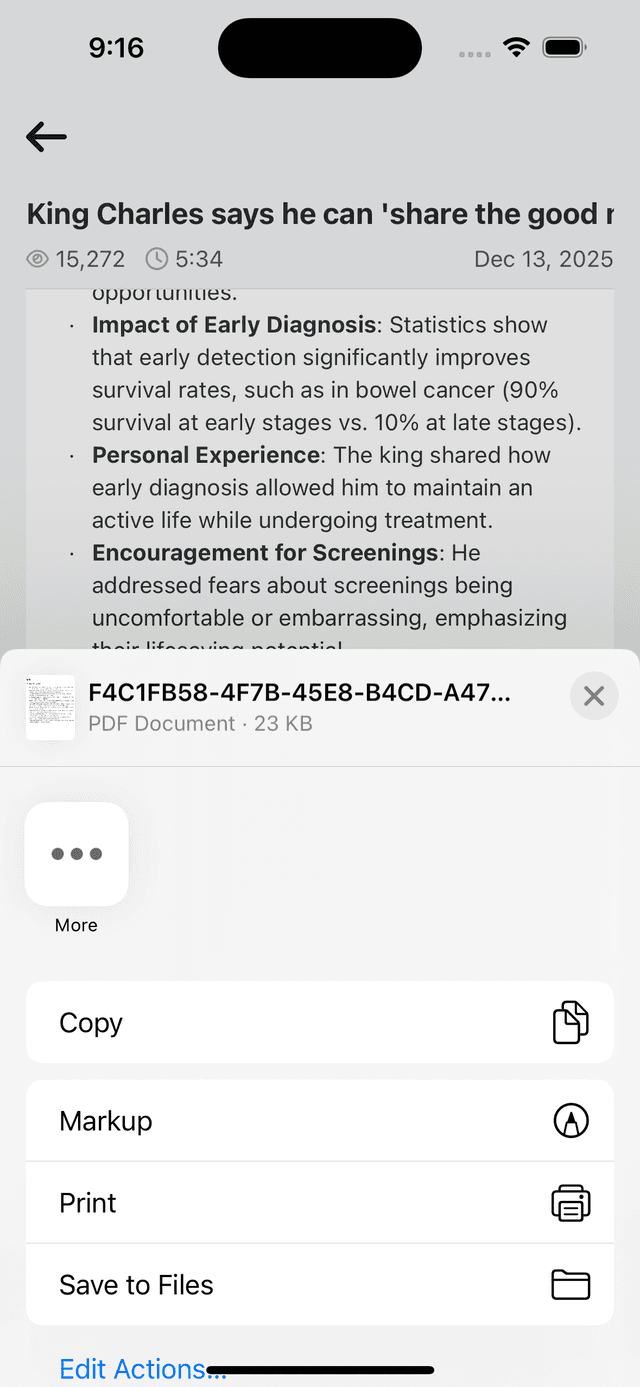Image resolution: width=640 pixels, height=1387 pixels.
Task: Tap the eye view-count icon
Action: point(38,259)
